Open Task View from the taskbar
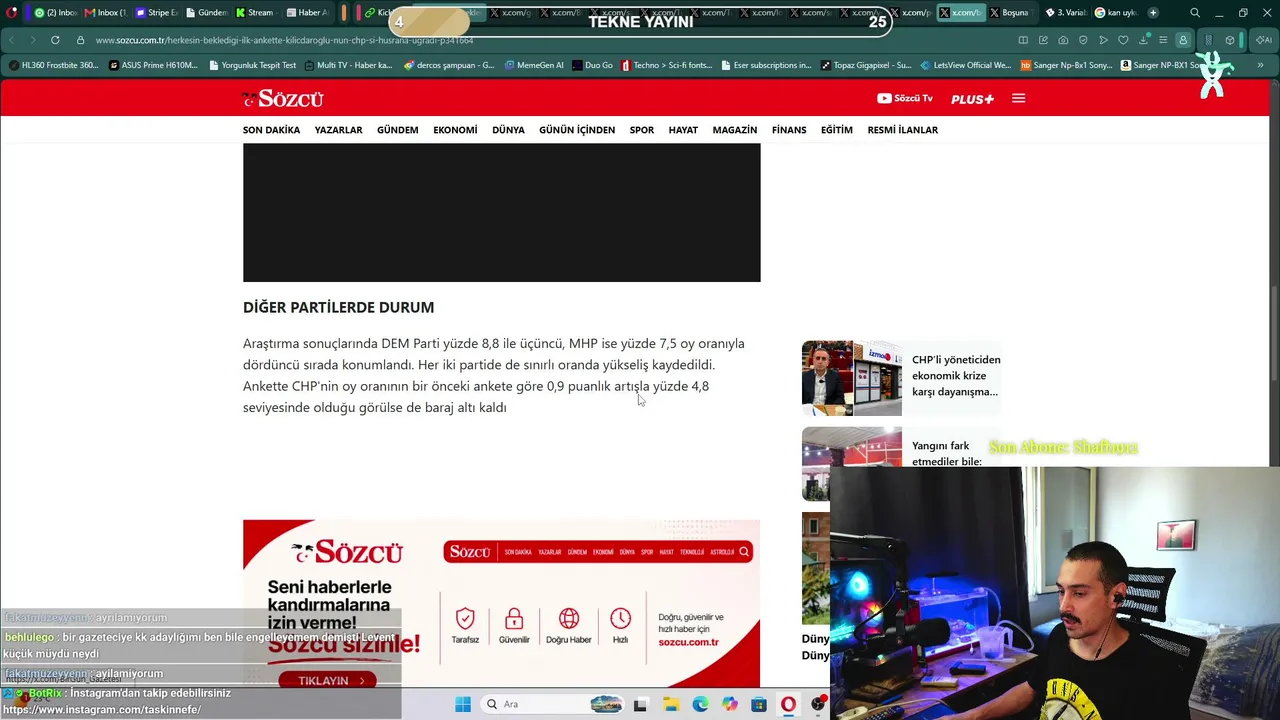The width and height of the screenshot is (1280, 720). click(x=641, y=704)
